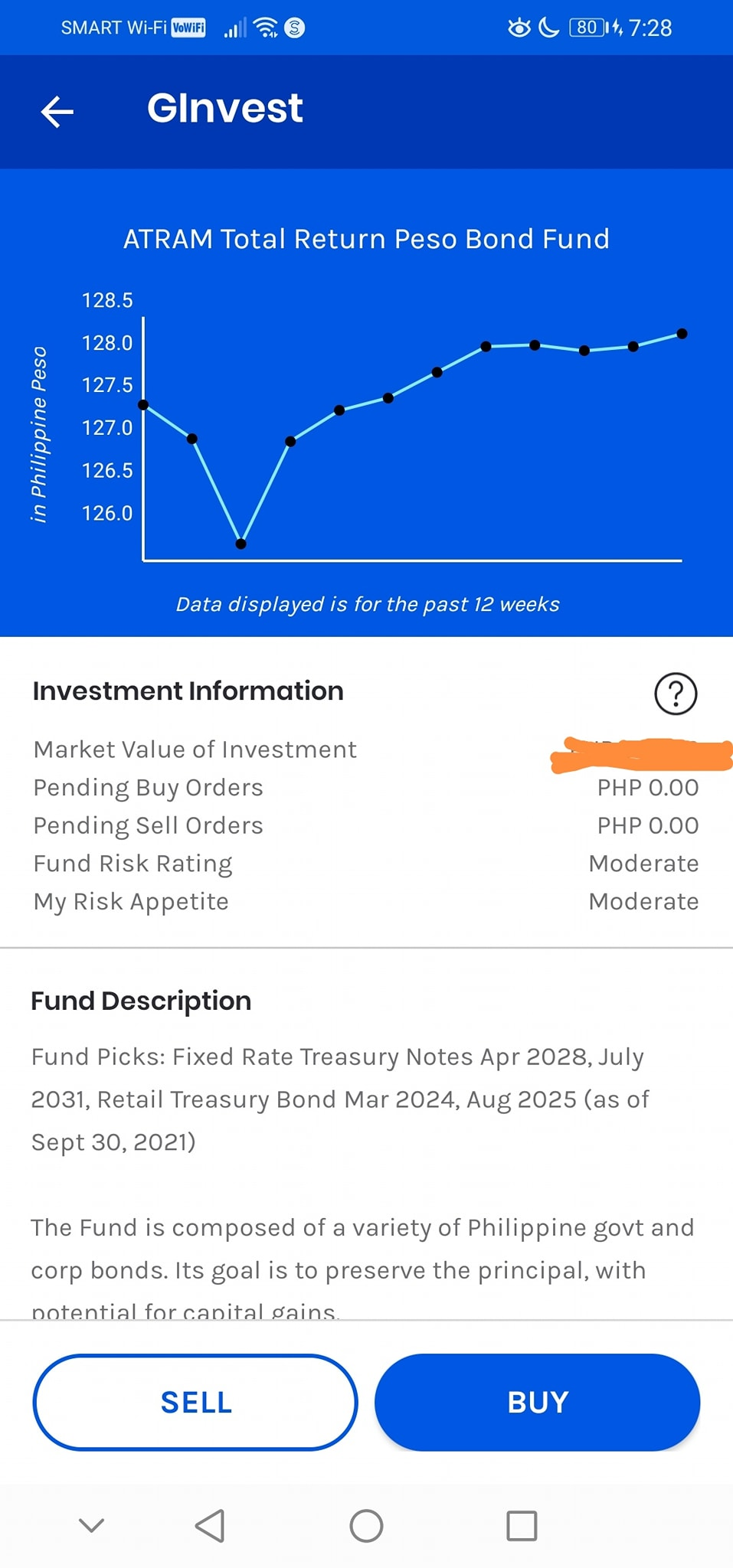This screenshot has height=1568, width=733.
Task: Tap the moon do-not-disturb status icon
Action: click(x=549, y=28)
